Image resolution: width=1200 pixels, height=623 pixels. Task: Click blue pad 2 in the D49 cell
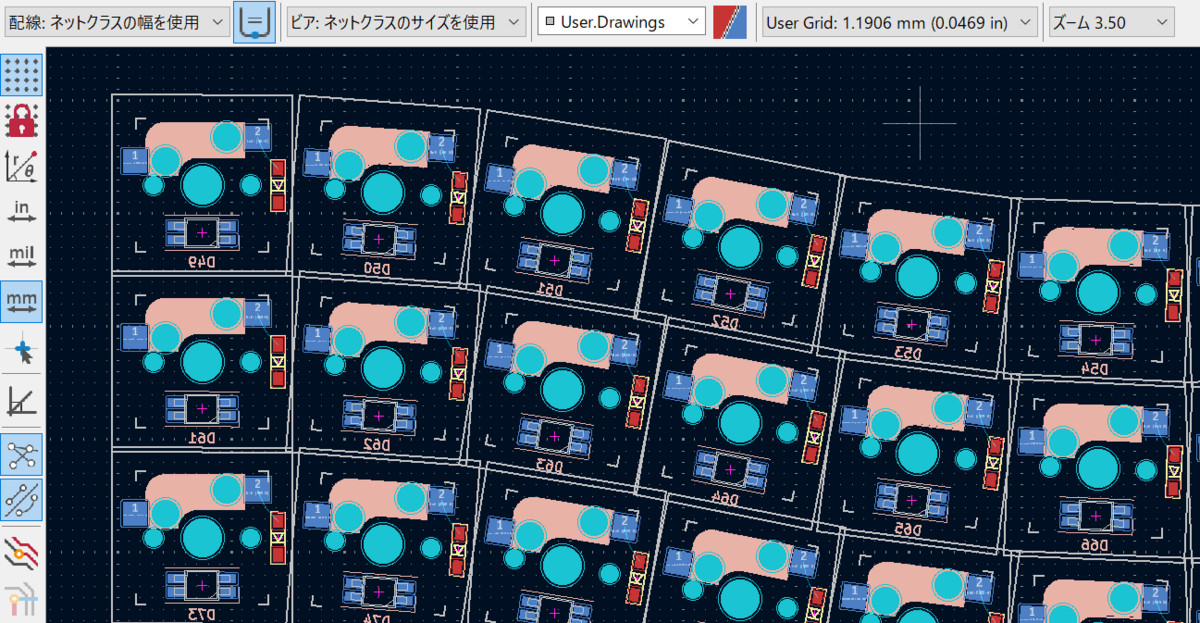coord(258,137)
